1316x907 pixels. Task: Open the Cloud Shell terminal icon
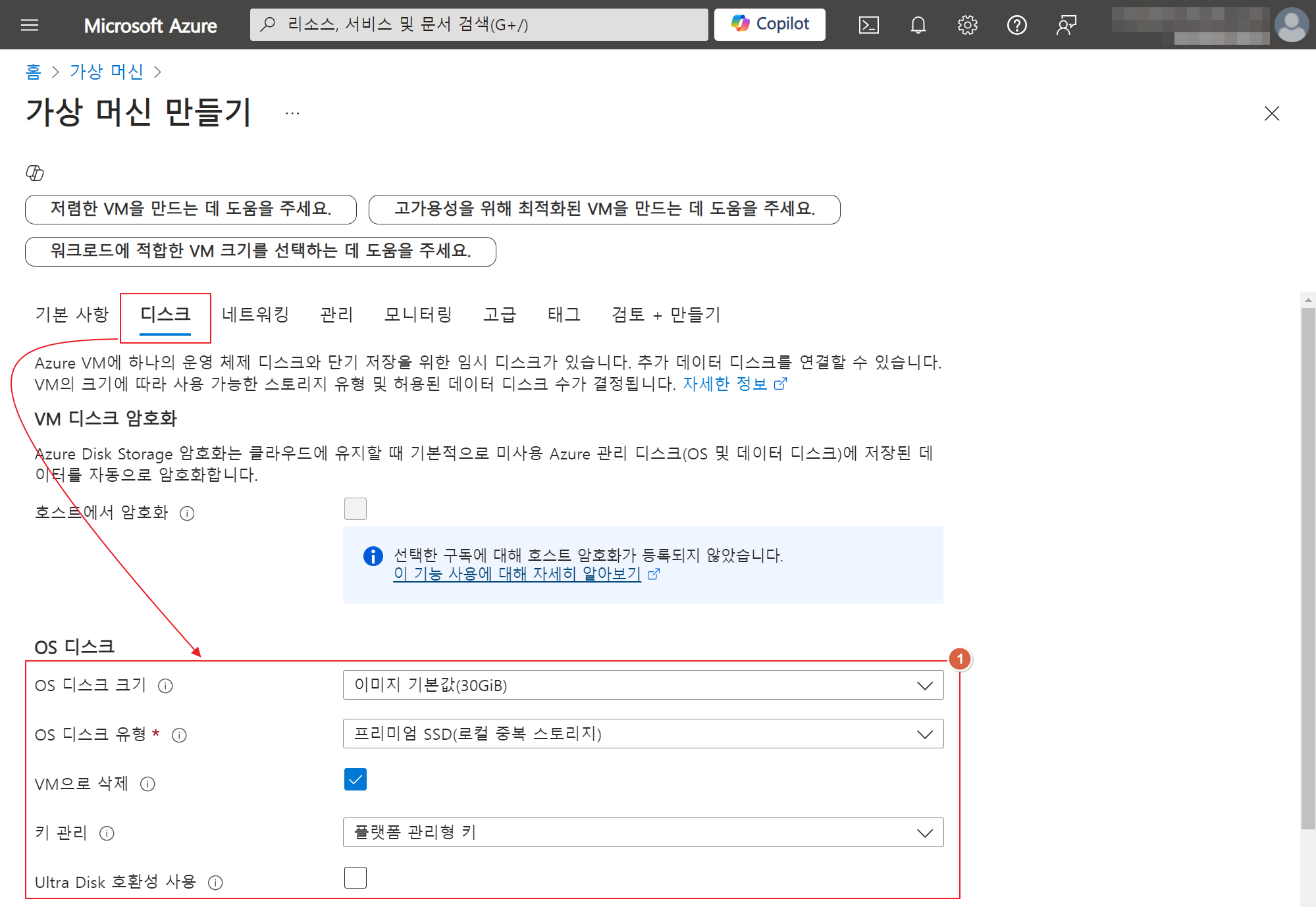(x=868, y=25)
